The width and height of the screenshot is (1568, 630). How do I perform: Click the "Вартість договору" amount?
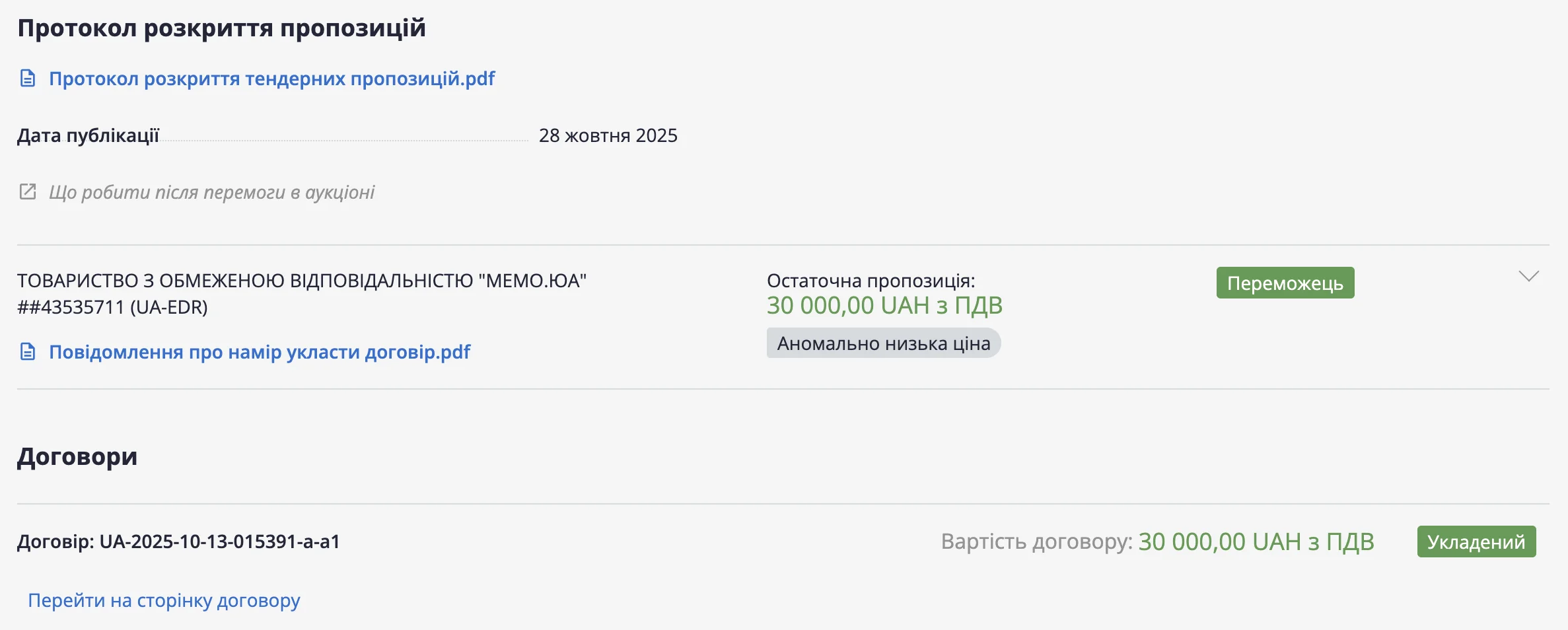(1256, 542)
